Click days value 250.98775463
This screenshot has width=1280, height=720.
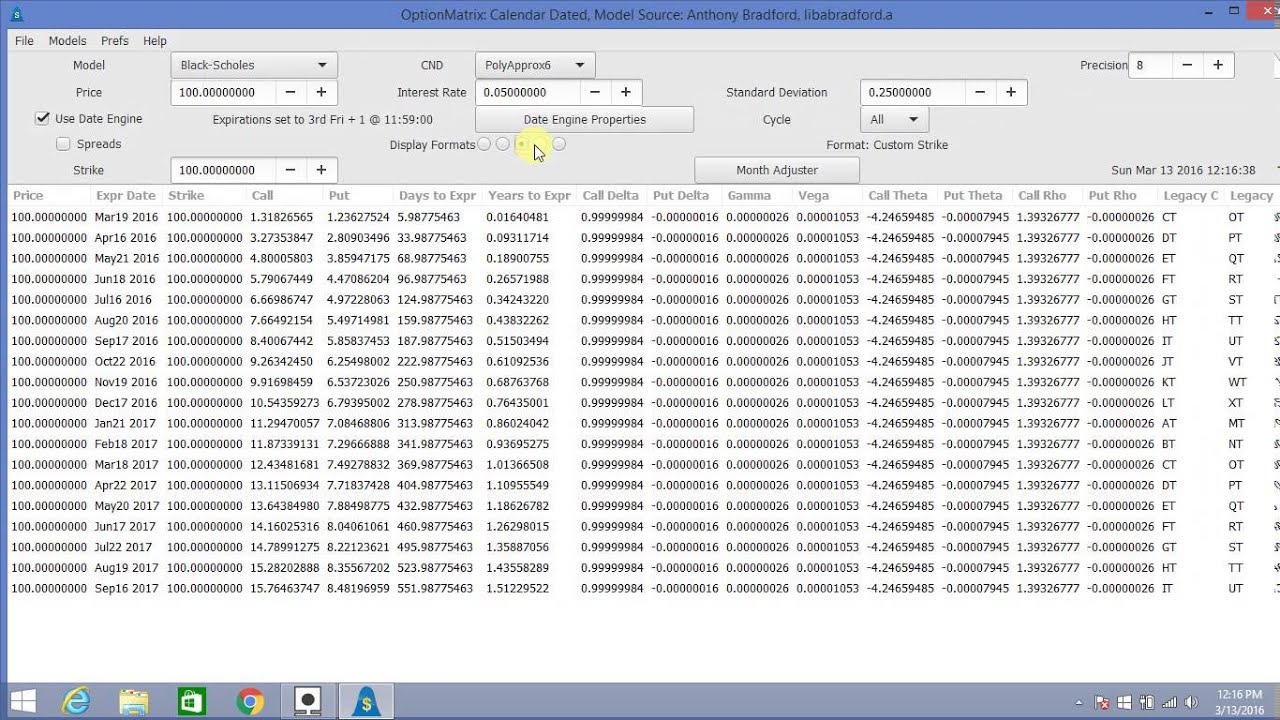click(x=435, y=382)
